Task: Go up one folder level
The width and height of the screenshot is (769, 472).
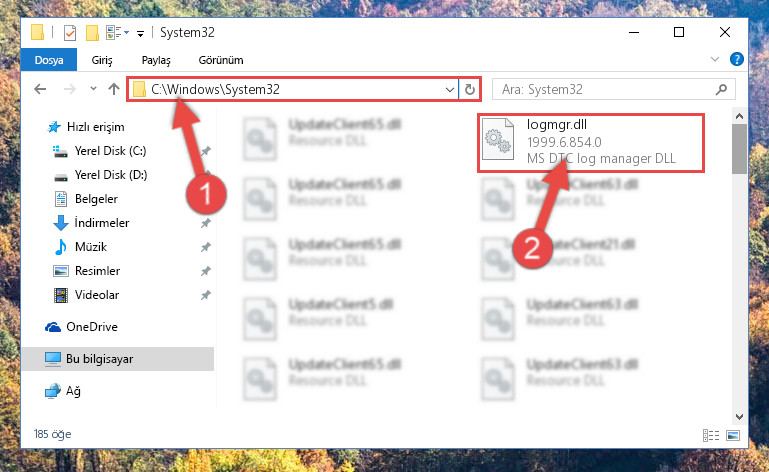Action: 114,89
